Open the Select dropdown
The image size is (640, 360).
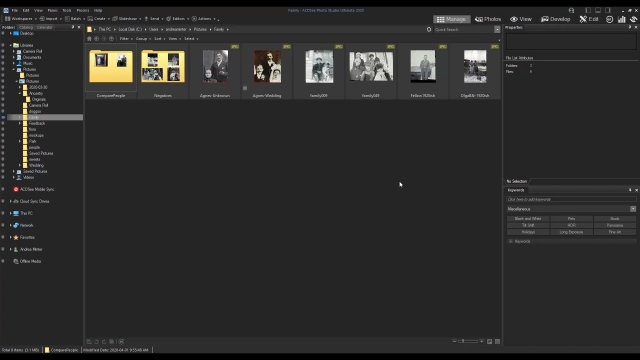[x=191, y=39]
